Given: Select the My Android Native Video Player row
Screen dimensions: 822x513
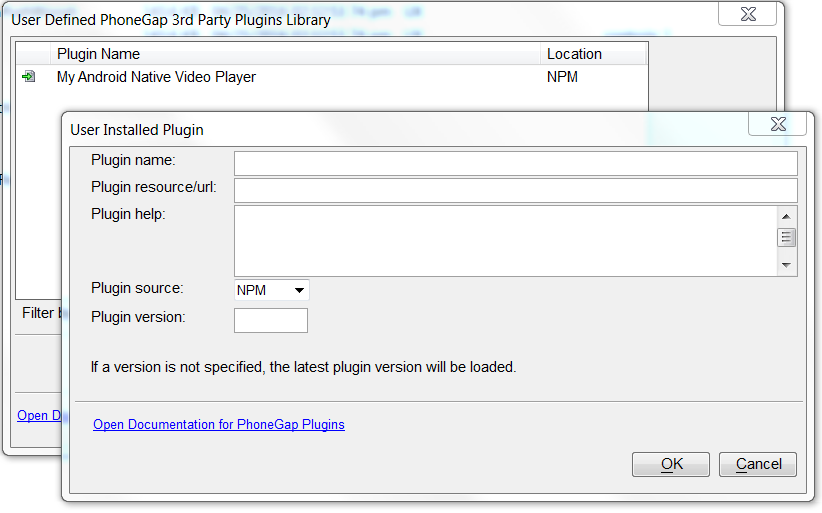Looking at the screenshot, I should (332, 77).
